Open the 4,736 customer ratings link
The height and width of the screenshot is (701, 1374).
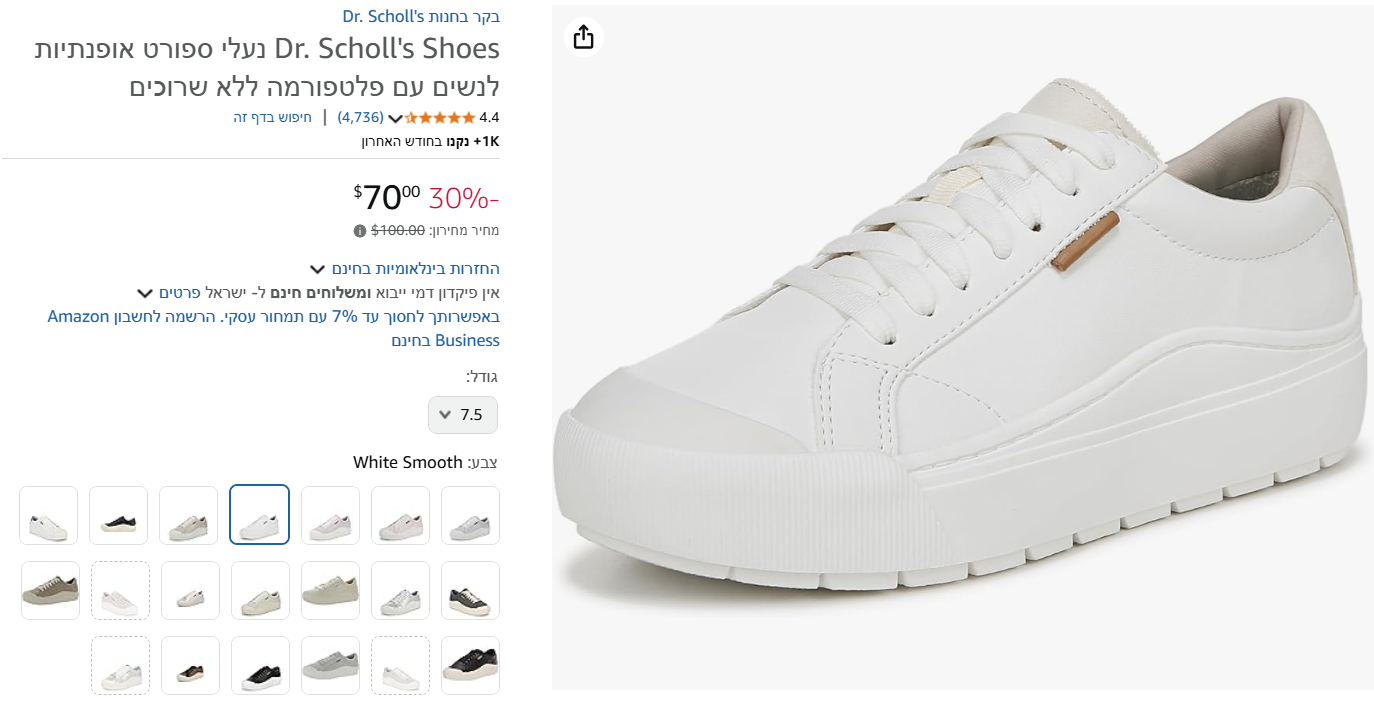coord(360,117)
